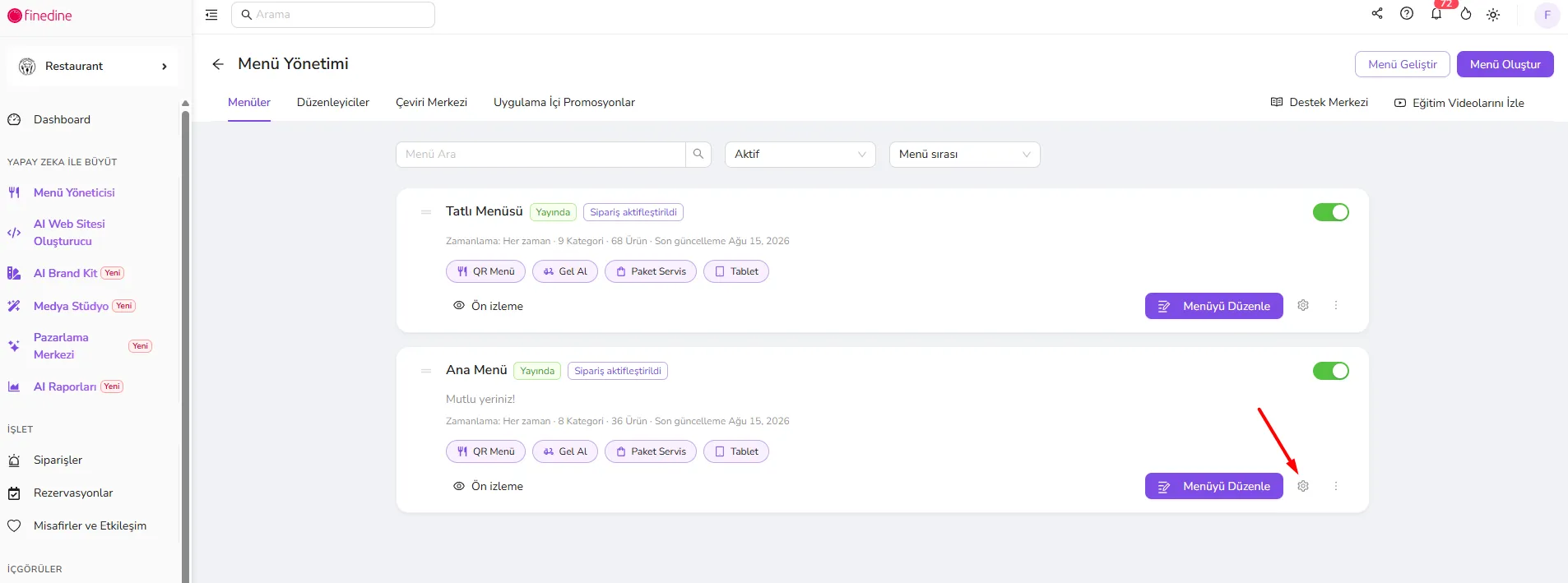Open Tatlı Menüsü settings gear icon
The width and height of the screenshot is (1568, 583).
[1303, 305]
